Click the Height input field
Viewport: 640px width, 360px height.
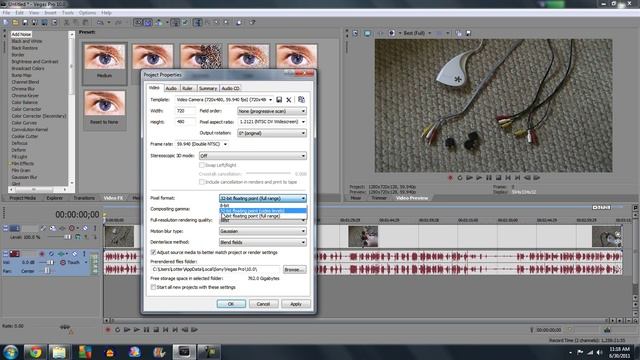tap(185, 122)
